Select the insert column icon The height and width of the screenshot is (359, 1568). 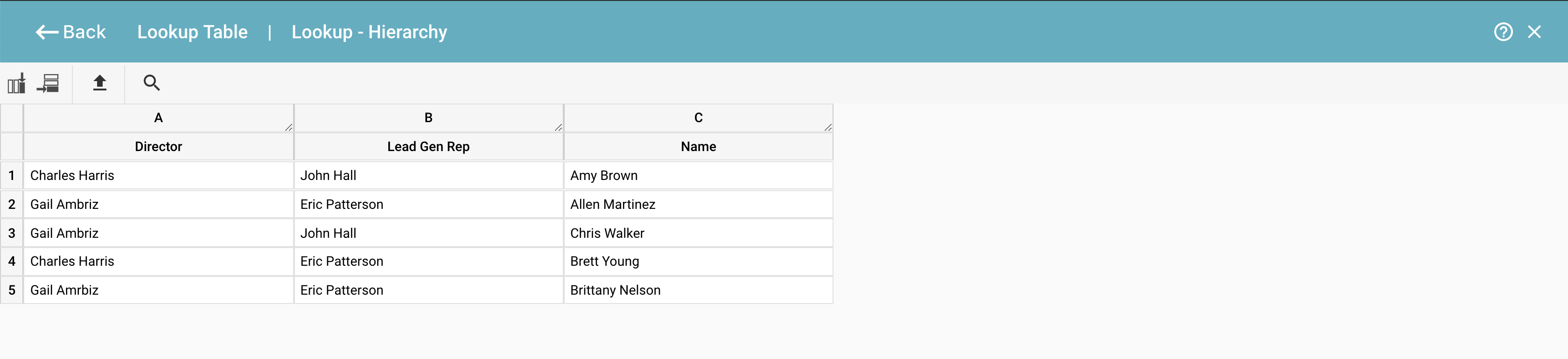16,83
